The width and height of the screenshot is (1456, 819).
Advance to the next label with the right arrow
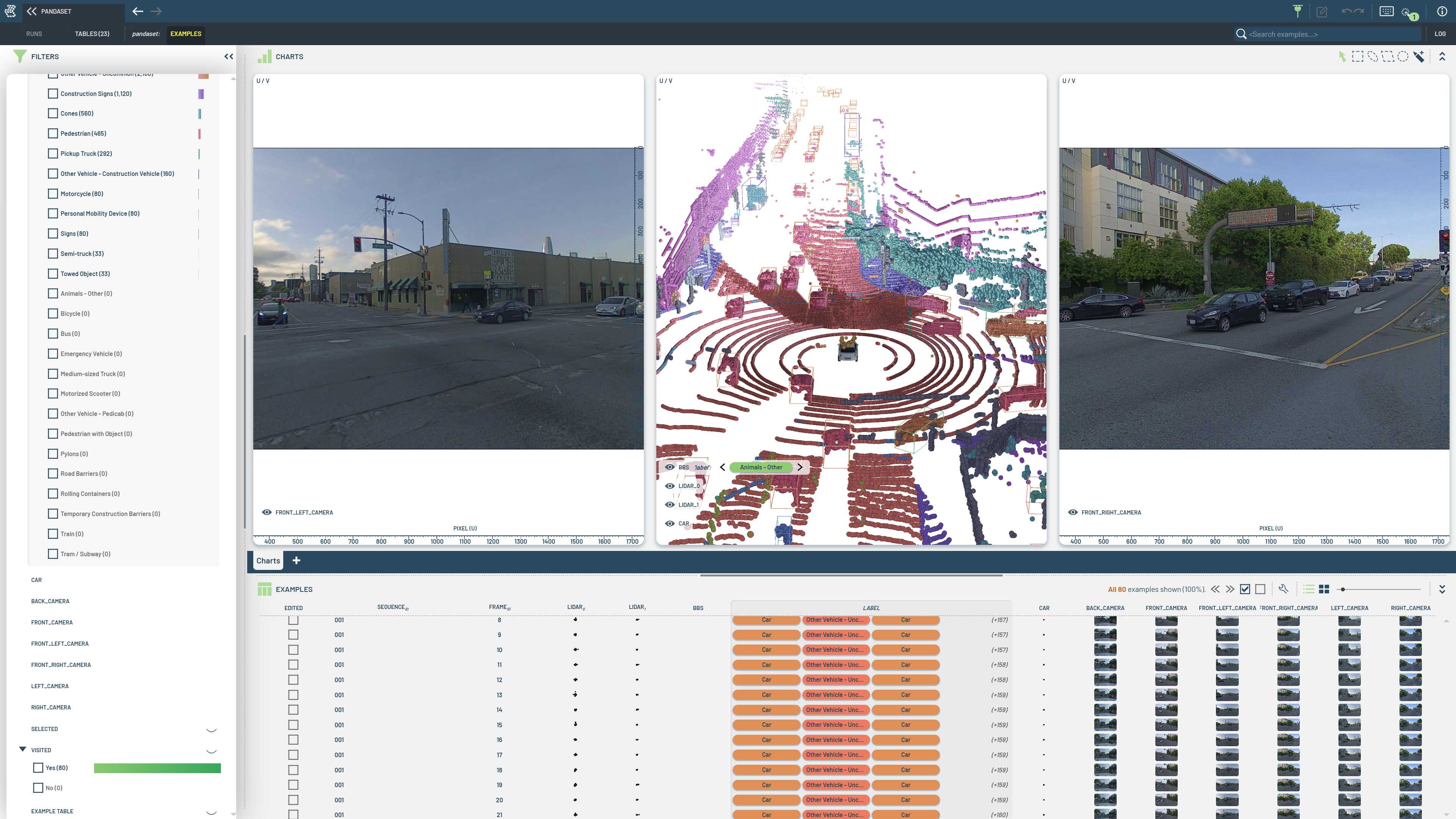(x=800, y=468)
